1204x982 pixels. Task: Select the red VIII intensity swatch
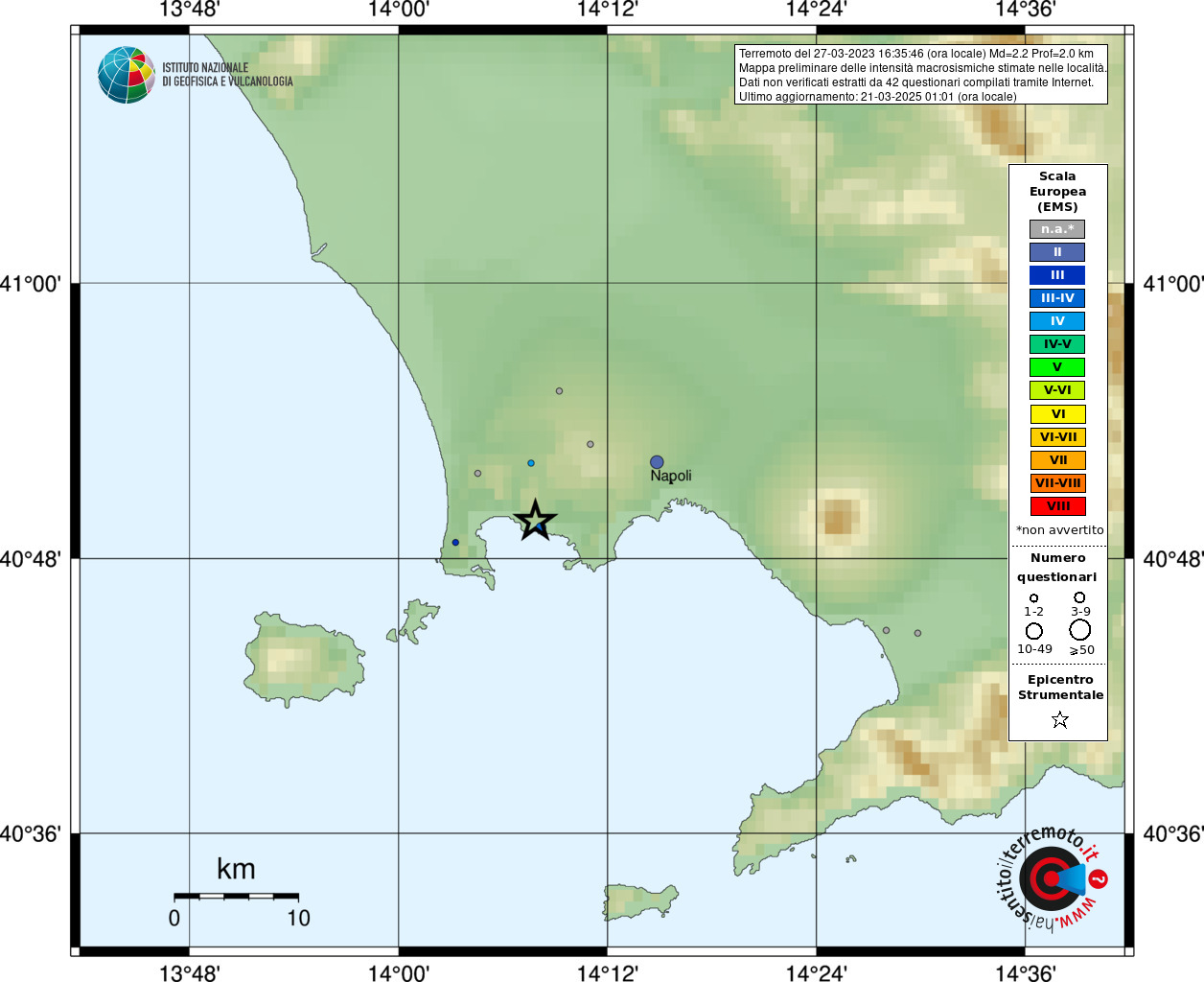click(x=1057, y=506)
